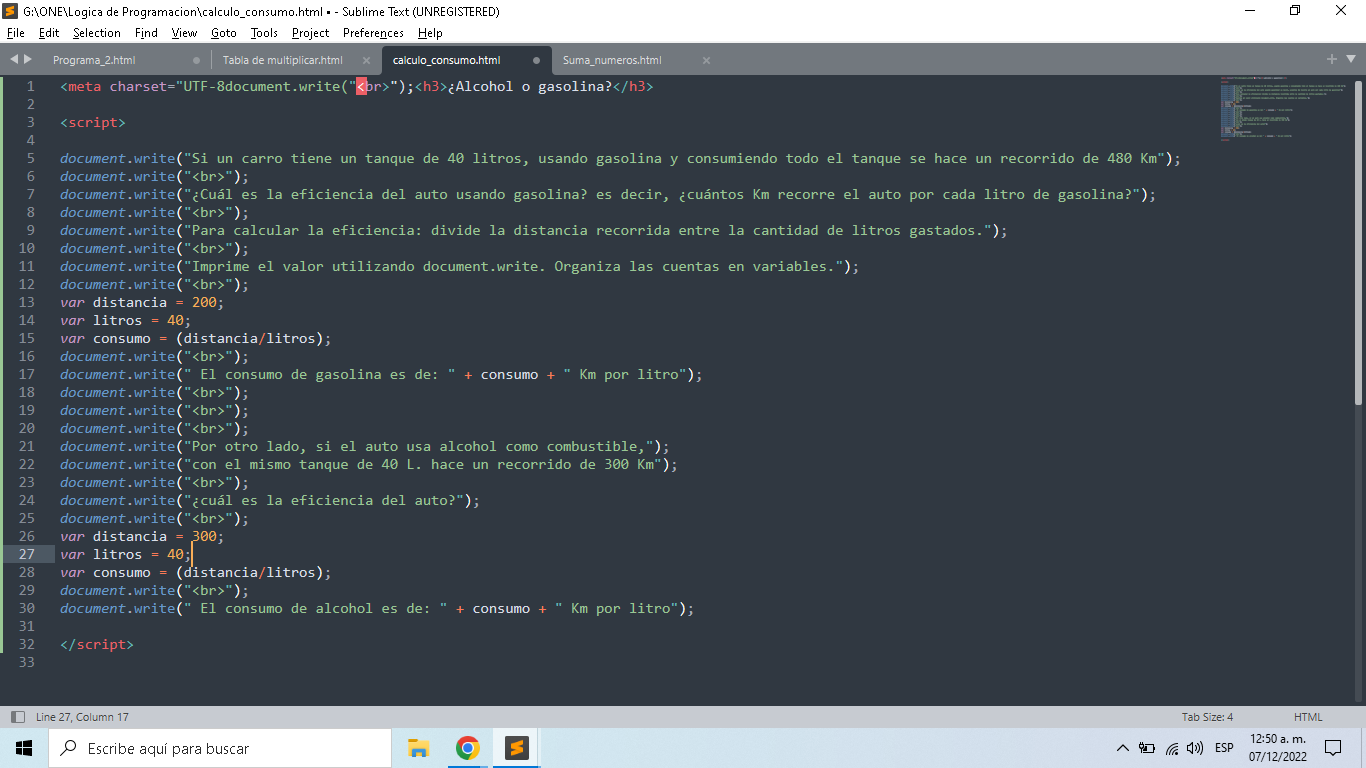This screenshot has height=768, width=1366.
Task: Open Google Chrome from taskbar
Action: [x=467, y=748]
